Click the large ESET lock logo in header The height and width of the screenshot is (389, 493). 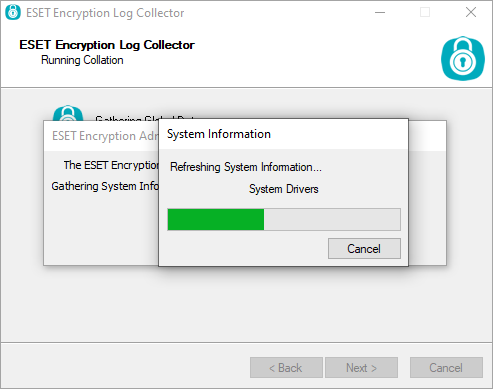point(463,59)
